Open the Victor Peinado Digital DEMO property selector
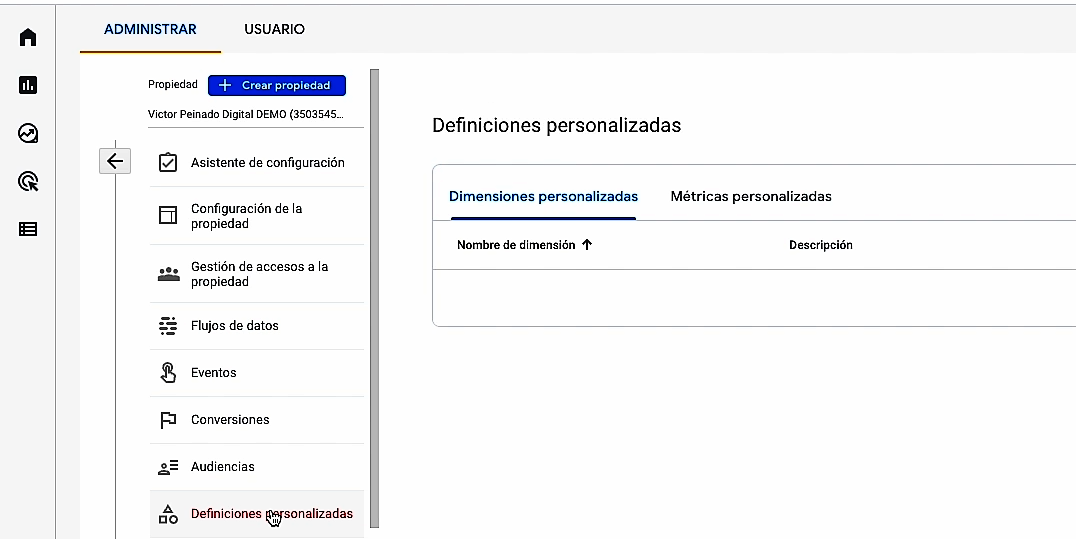This screenshot has width=1076, height=539. tap(256, 115)
